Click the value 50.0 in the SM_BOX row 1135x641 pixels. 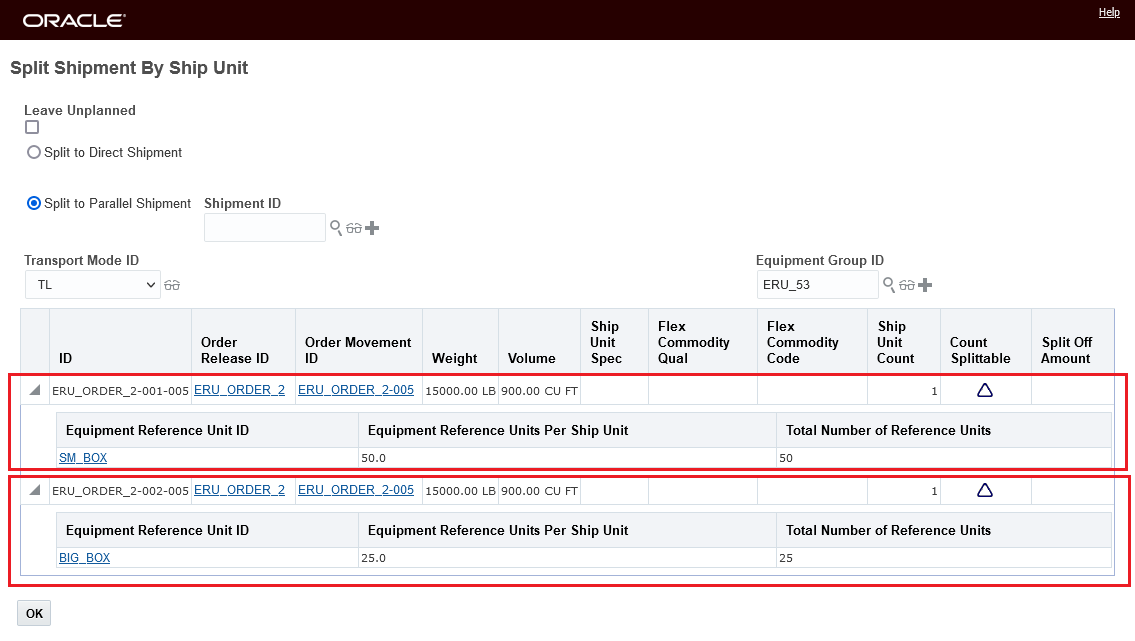[374, 458]
